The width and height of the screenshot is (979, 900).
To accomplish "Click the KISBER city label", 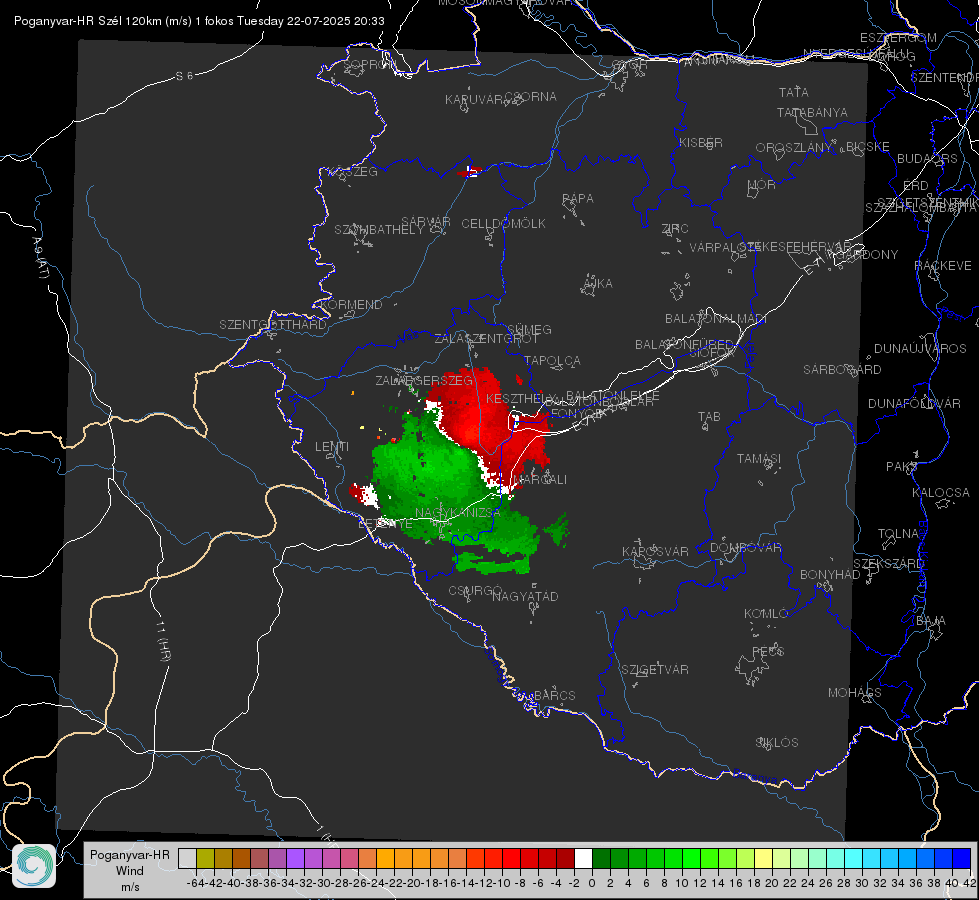I will (701, 142).
